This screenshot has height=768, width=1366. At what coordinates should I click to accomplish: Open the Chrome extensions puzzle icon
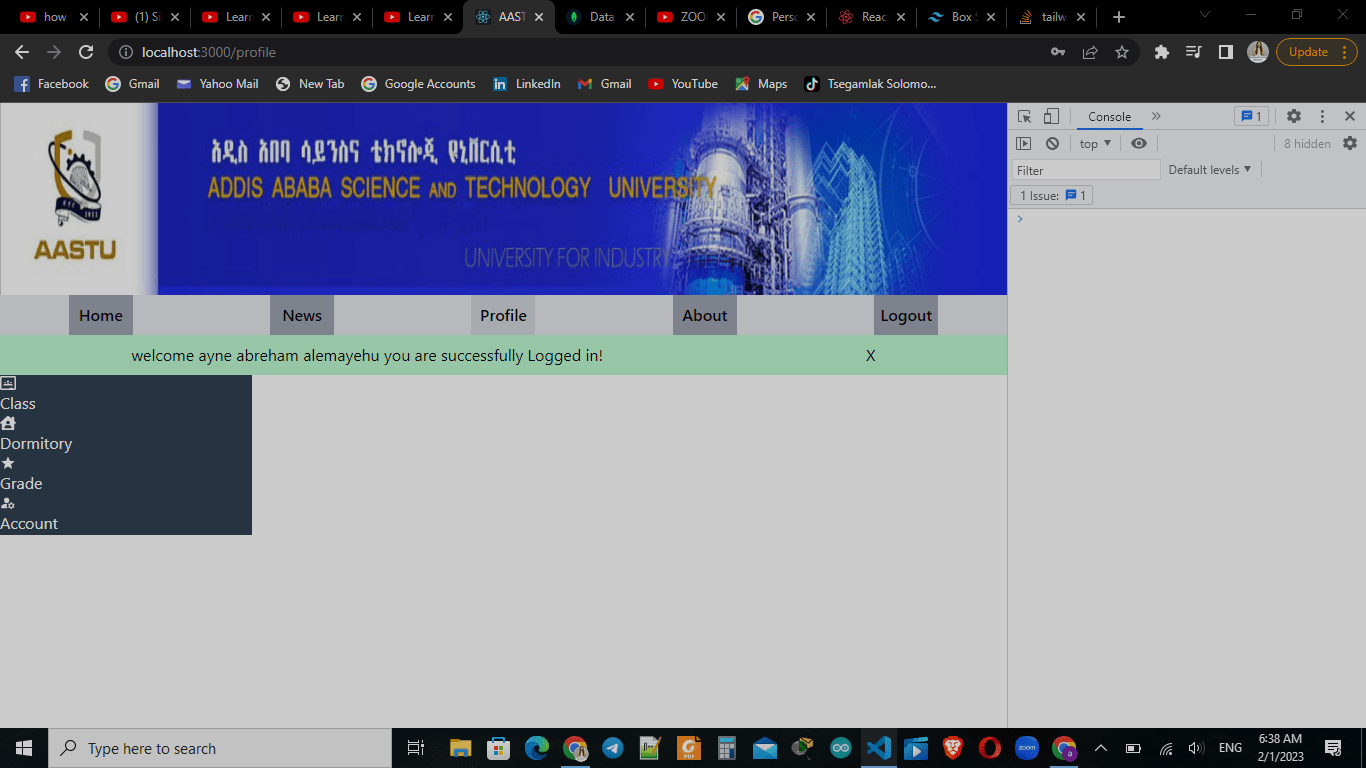pos(1162,52)
